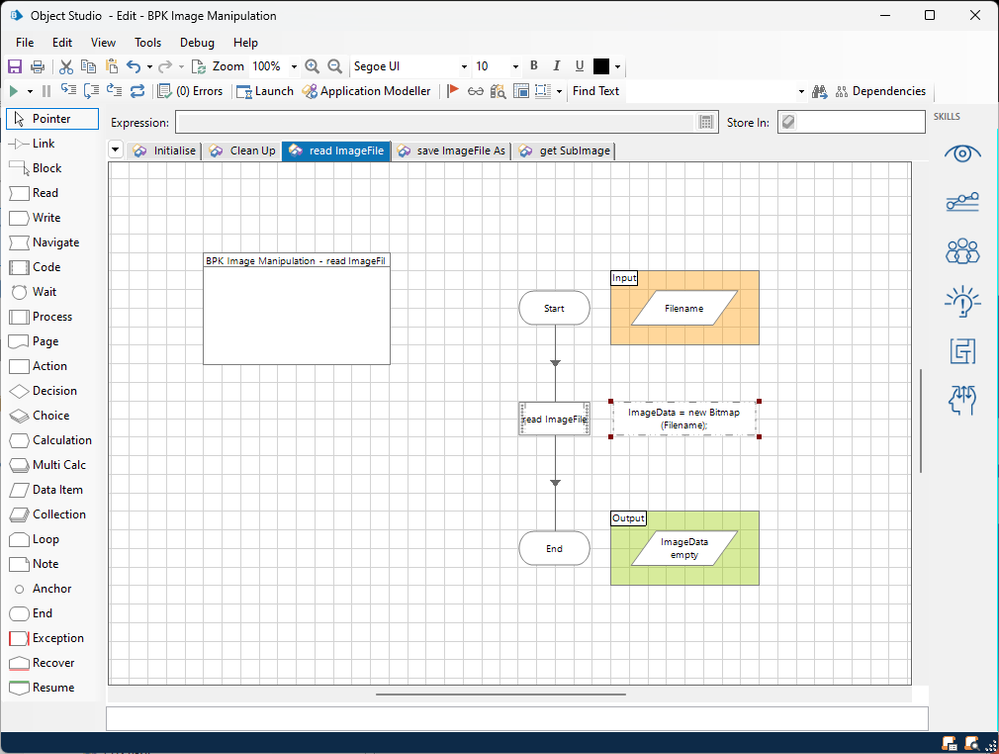Click the Save icon in toolbar
This screenshot has width=999, height=754.
(15, 67)
